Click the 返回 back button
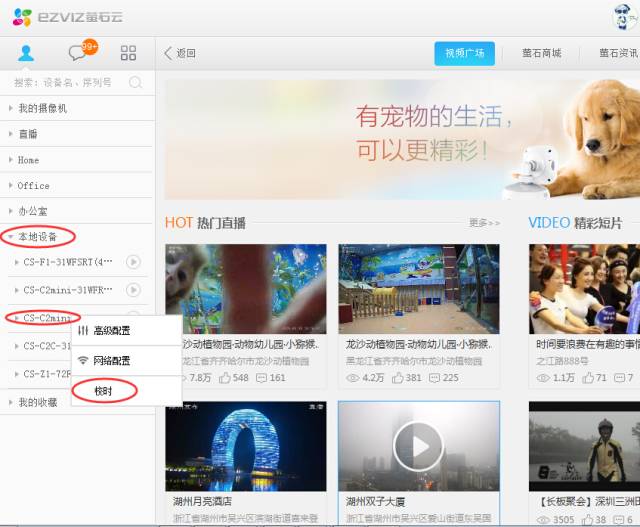Screen dimensions: 640x527 pos(180,53)
